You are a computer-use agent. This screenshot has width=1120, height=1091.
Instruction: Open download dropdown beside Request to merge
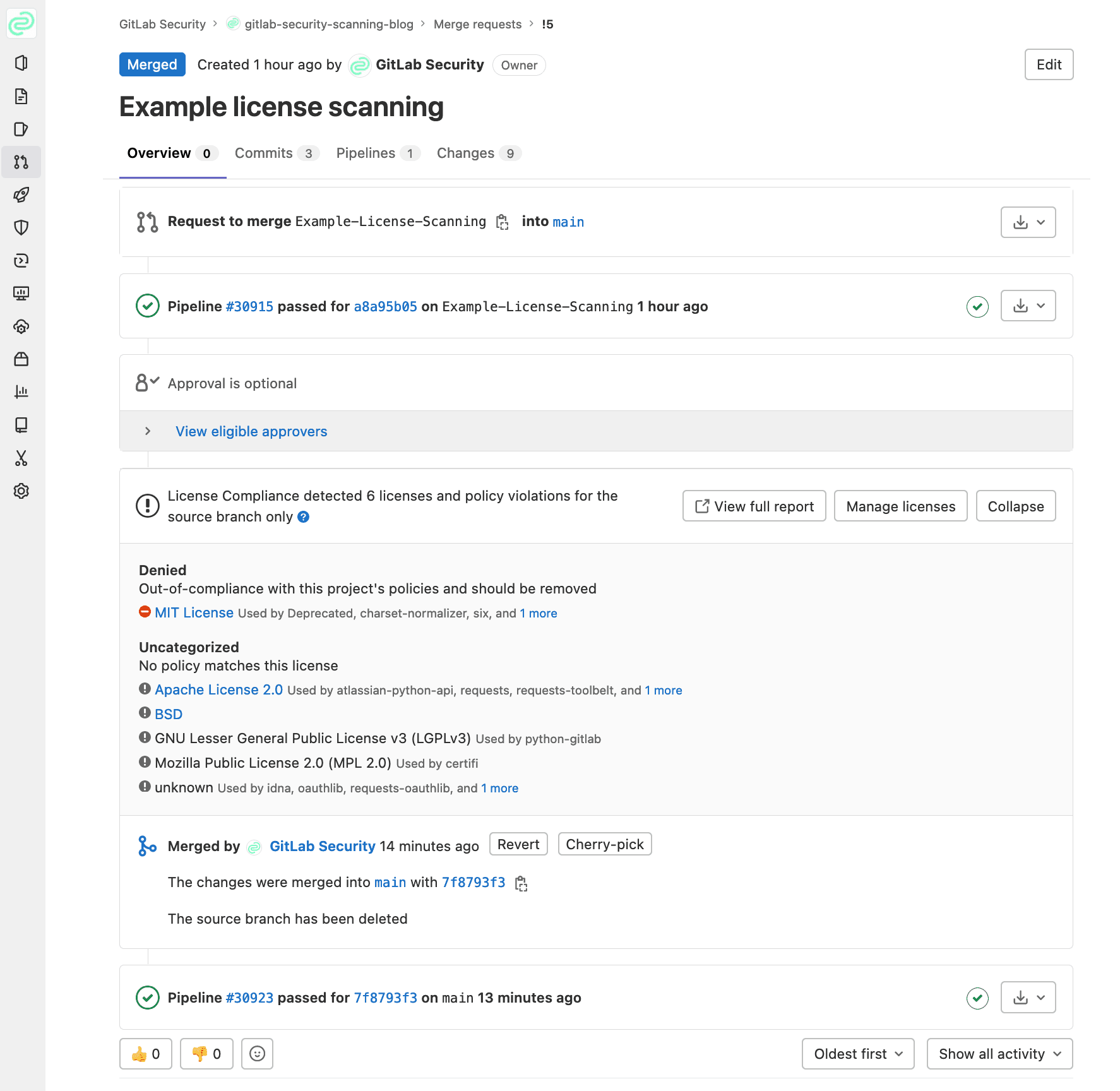1028,222
